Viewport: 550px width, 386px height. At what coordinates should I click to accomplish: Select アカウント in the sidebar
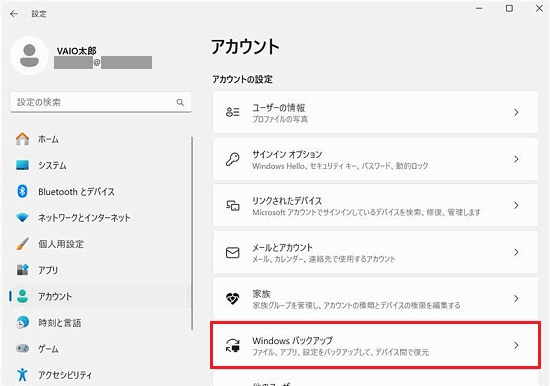[x=55, y=296]
